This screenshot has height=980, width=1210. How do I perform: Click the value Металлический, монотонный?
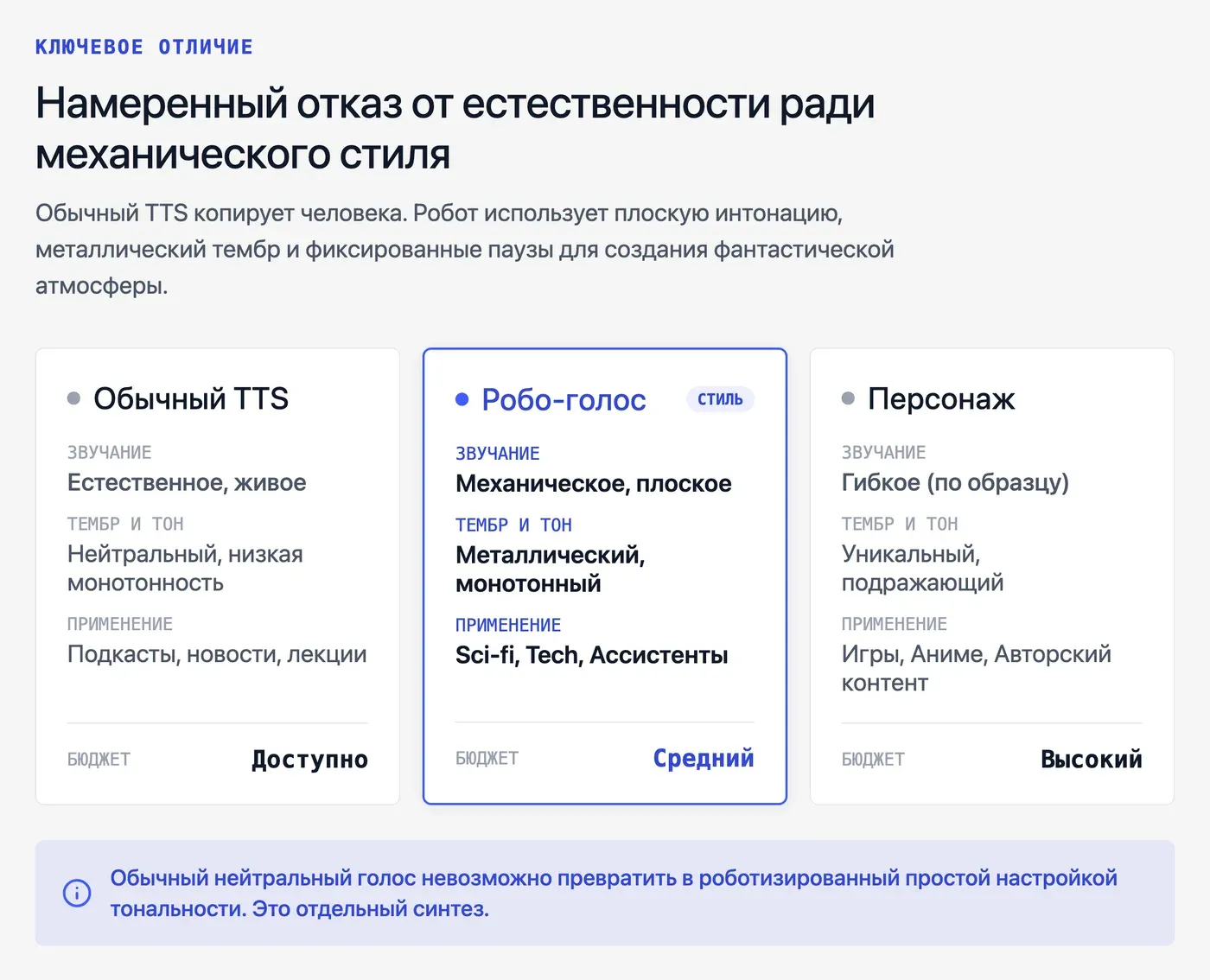551,570
